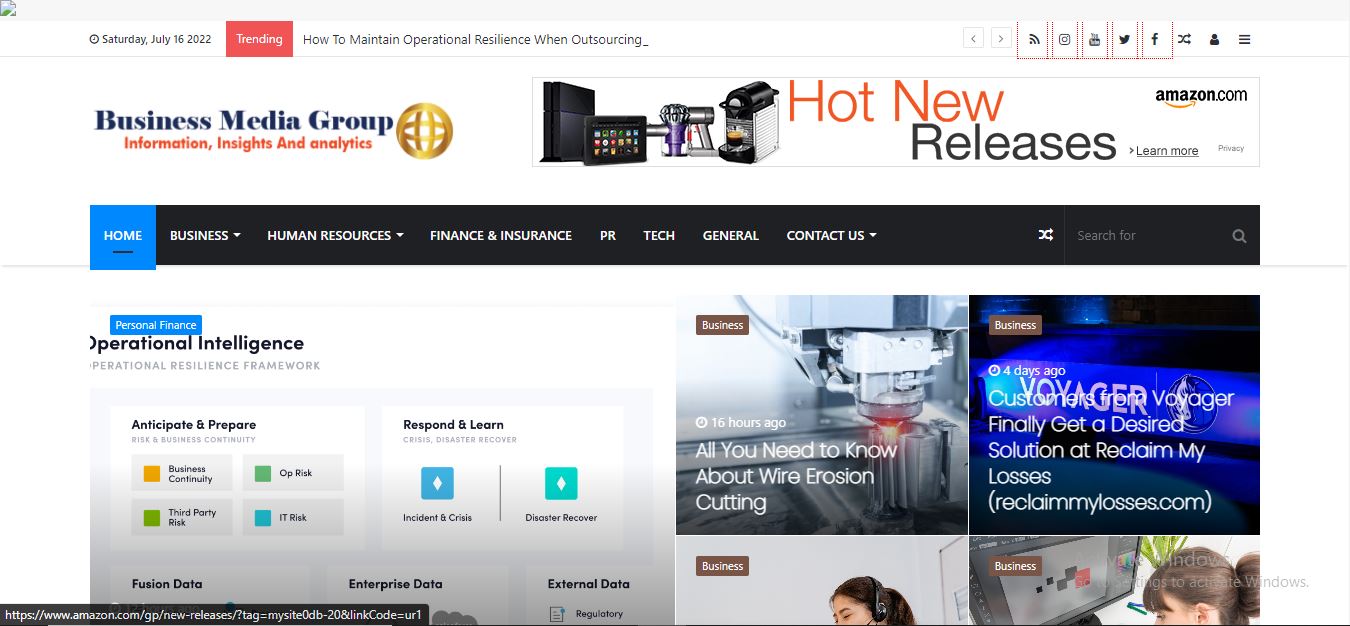The width and height of the screenshot is (1350, 626).
Task: Open the YouTube channel icon
Action: (1095, 40)
